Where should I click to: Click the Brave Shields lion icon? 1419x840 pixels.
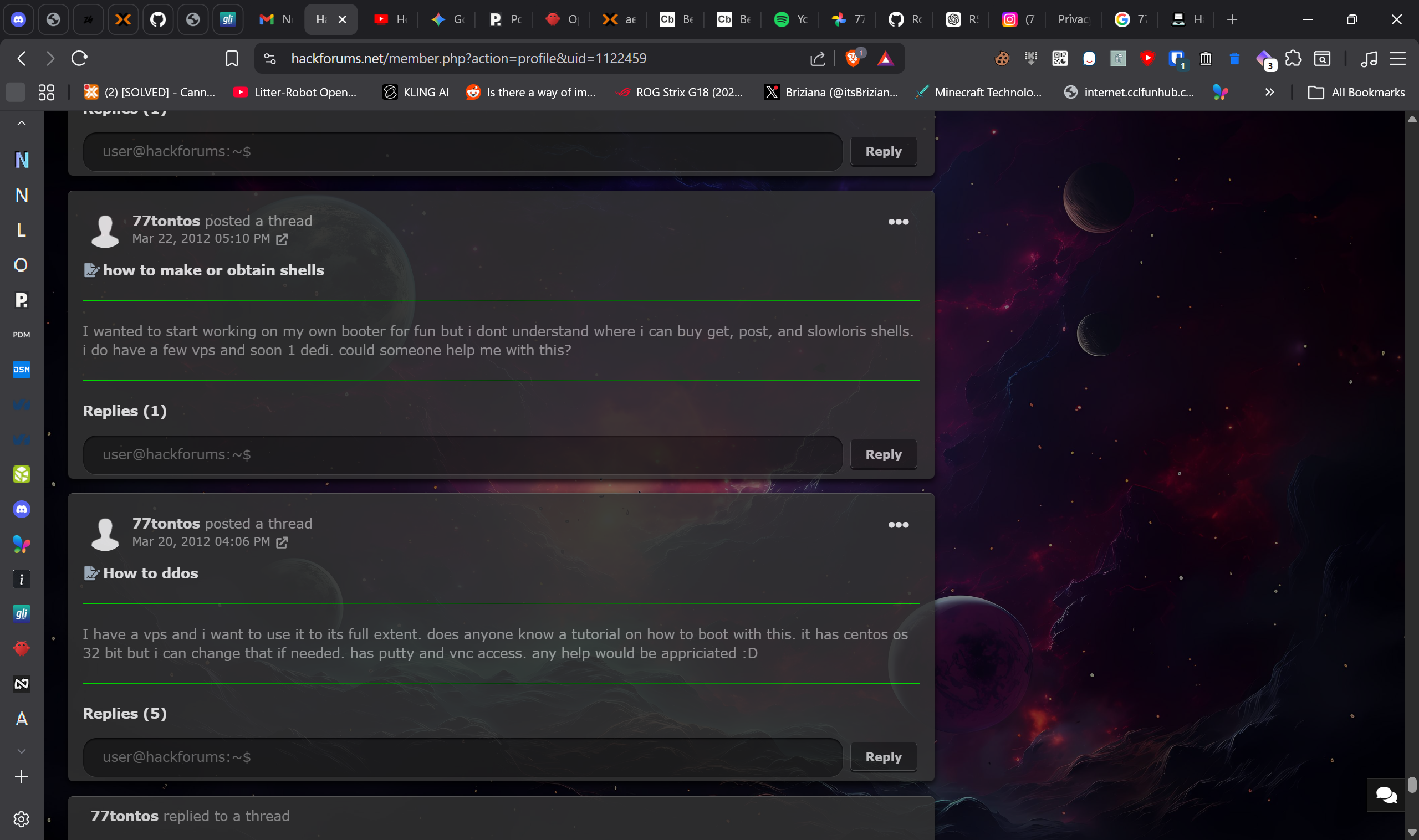(853, 58)
